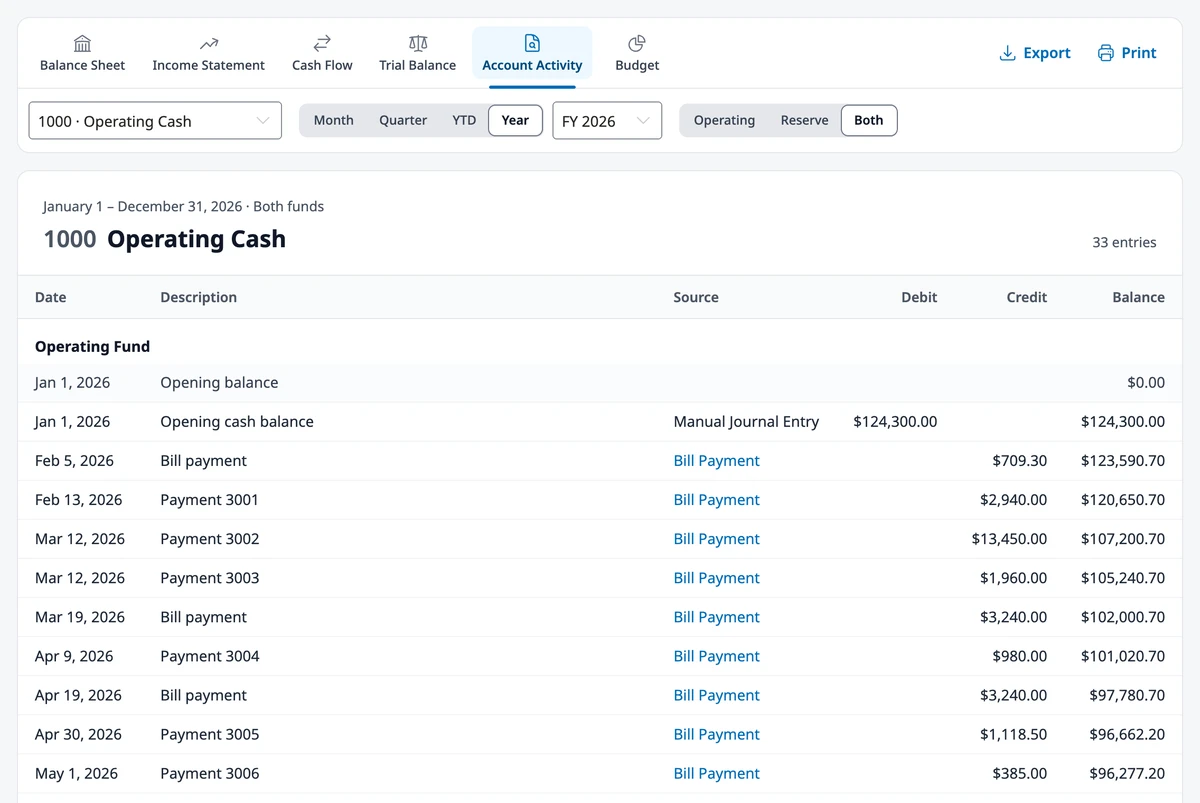Viewport: 1200px width, 803px height.
Task: Go to the Cash Flow tab
Action: [322, 53]
